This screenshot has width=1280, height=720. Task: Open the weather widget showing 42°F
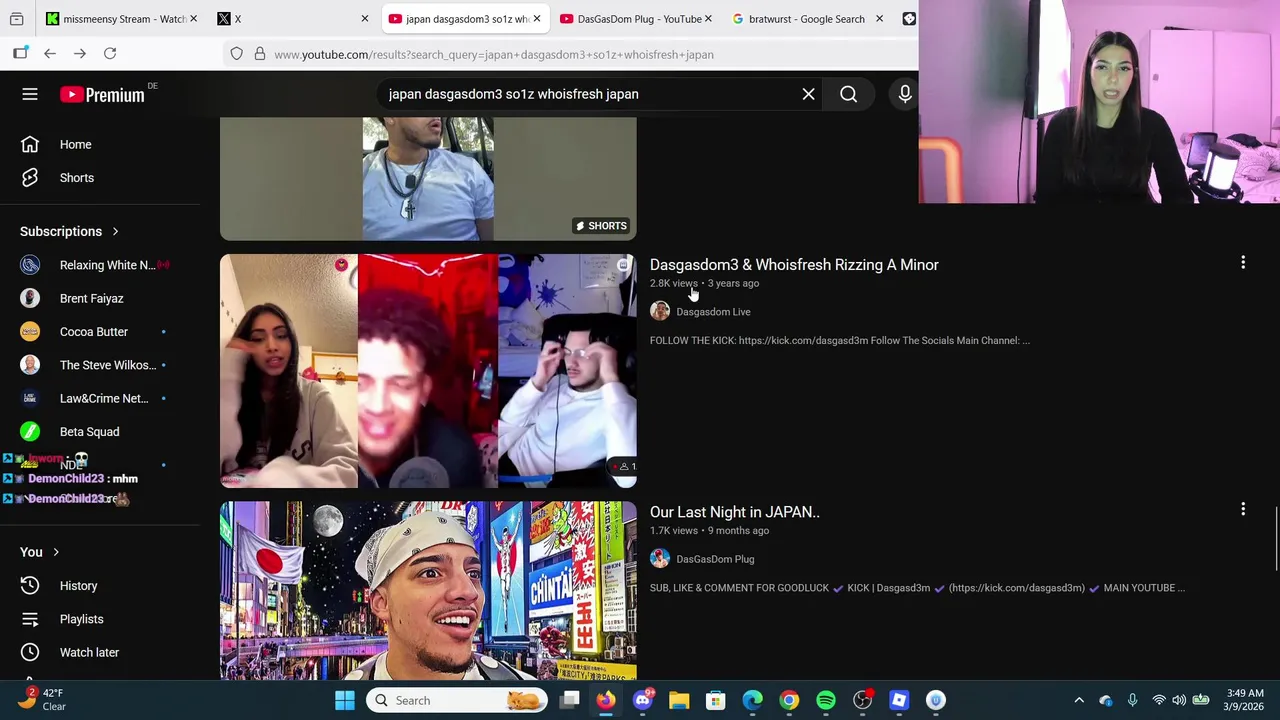click(x=42, y=700)
